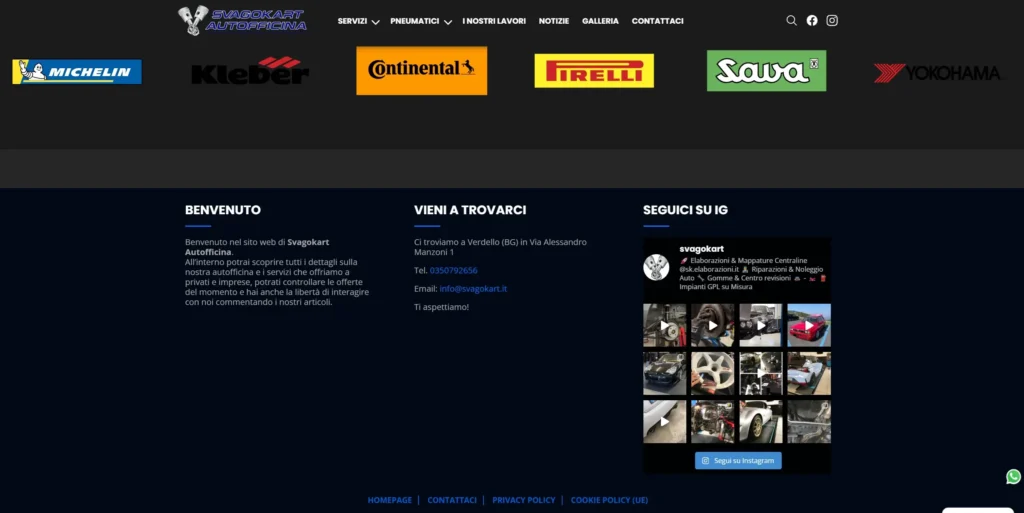Open the Notizie menu item
Viewport: 1024px width, 513px height.
pos(554,21)
